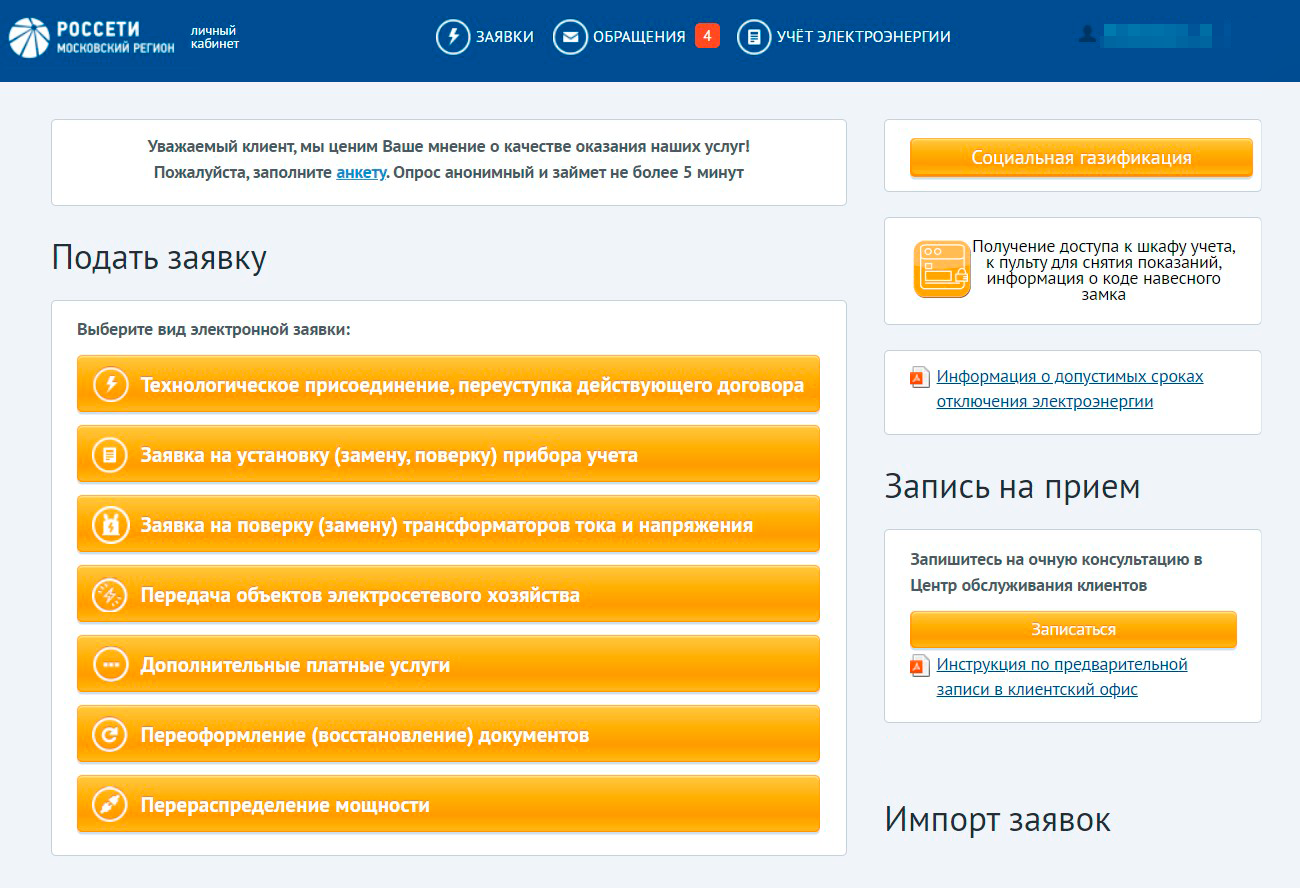This screenshot has width=1300, height=888.
Task: Click plug icon on Перераспределение мощности button
Action: point(110,804)
